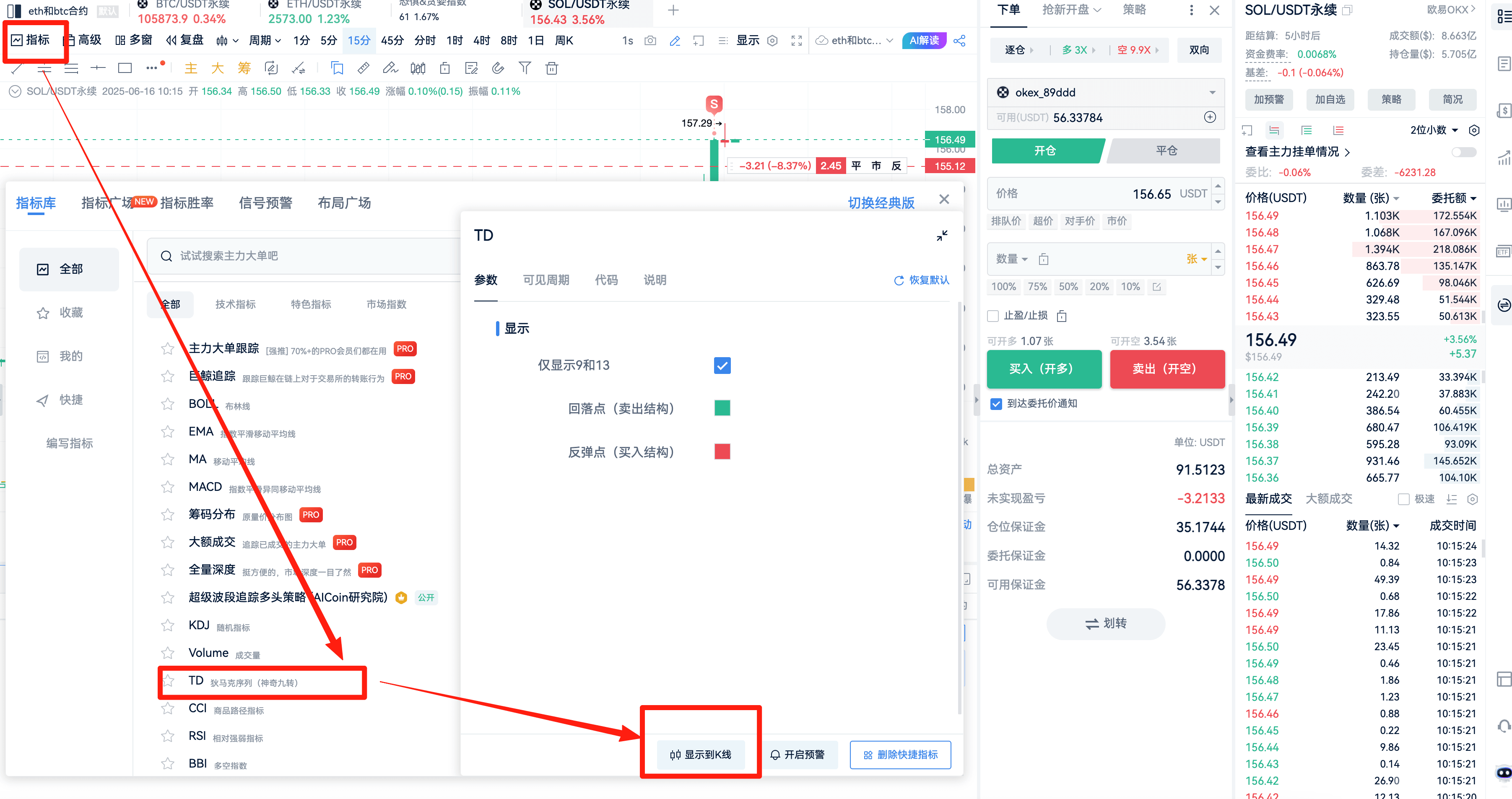The image size is (1512, 799).
Task: Add new symbol tab with plus icon
Action: (x=673, y=10)
